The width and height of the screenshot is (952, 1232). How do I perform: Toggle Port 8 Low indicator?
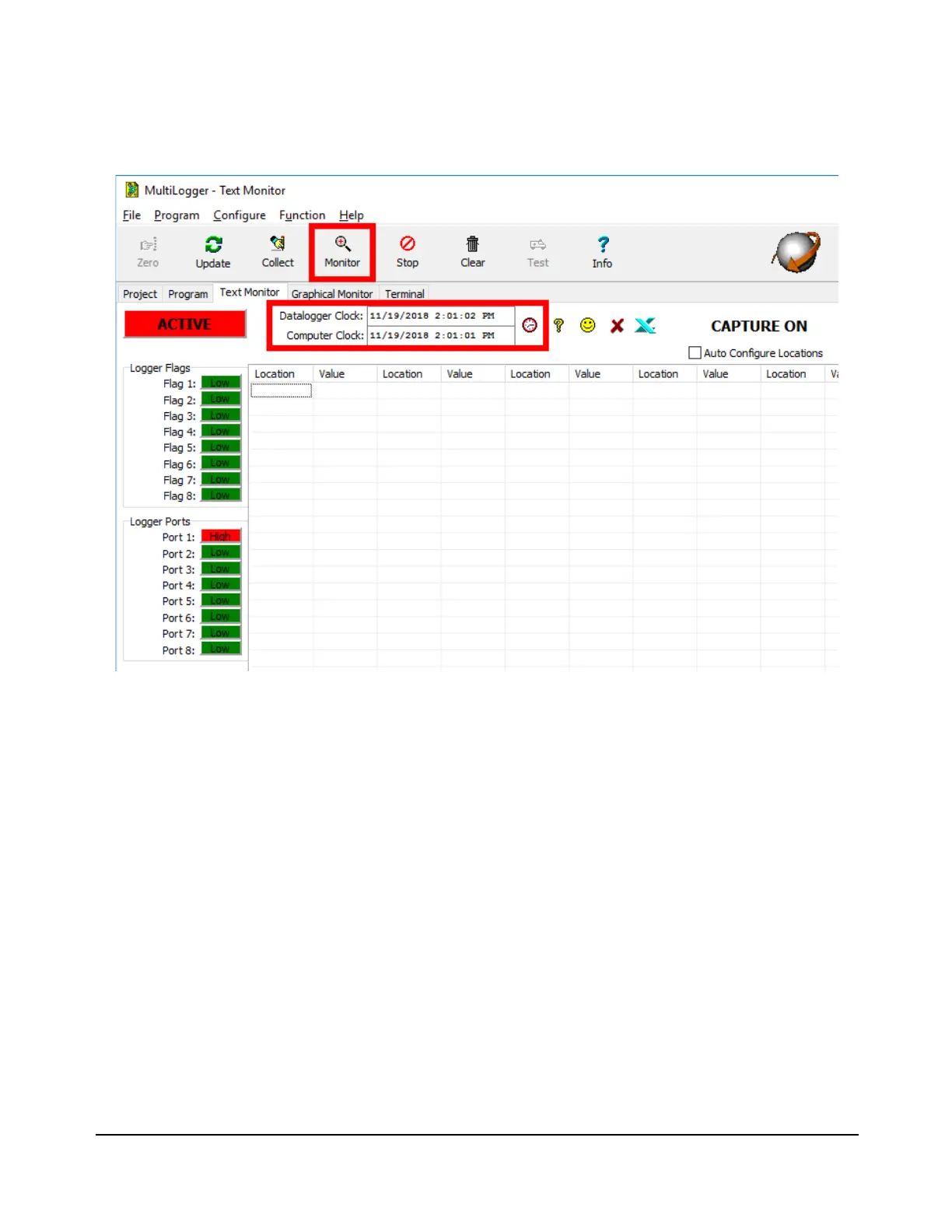click(221, 649)
